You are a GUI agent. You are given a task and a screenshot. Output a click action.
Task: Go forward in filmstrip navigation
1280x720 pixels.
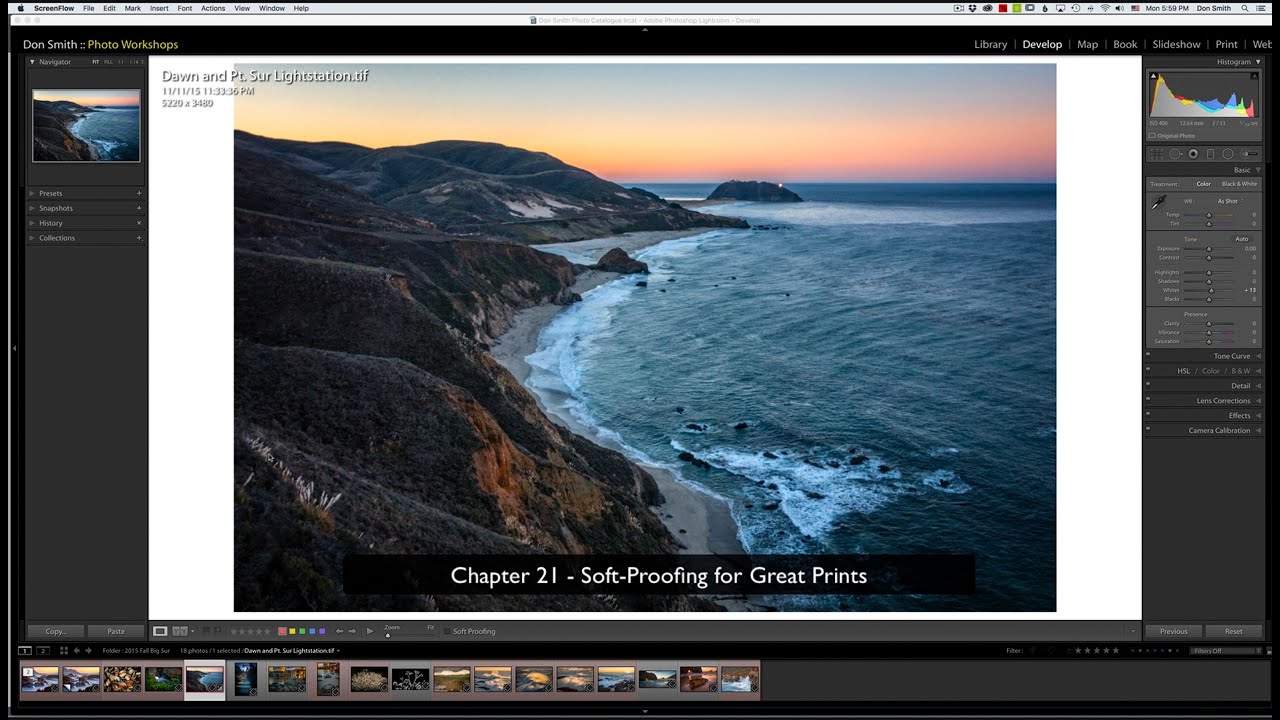point(88,650)
